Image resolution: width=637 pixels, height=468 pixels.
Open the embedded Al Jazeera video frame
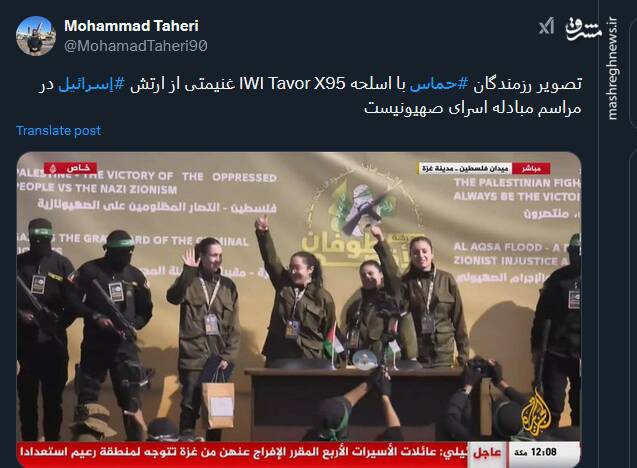coord(299,310)
